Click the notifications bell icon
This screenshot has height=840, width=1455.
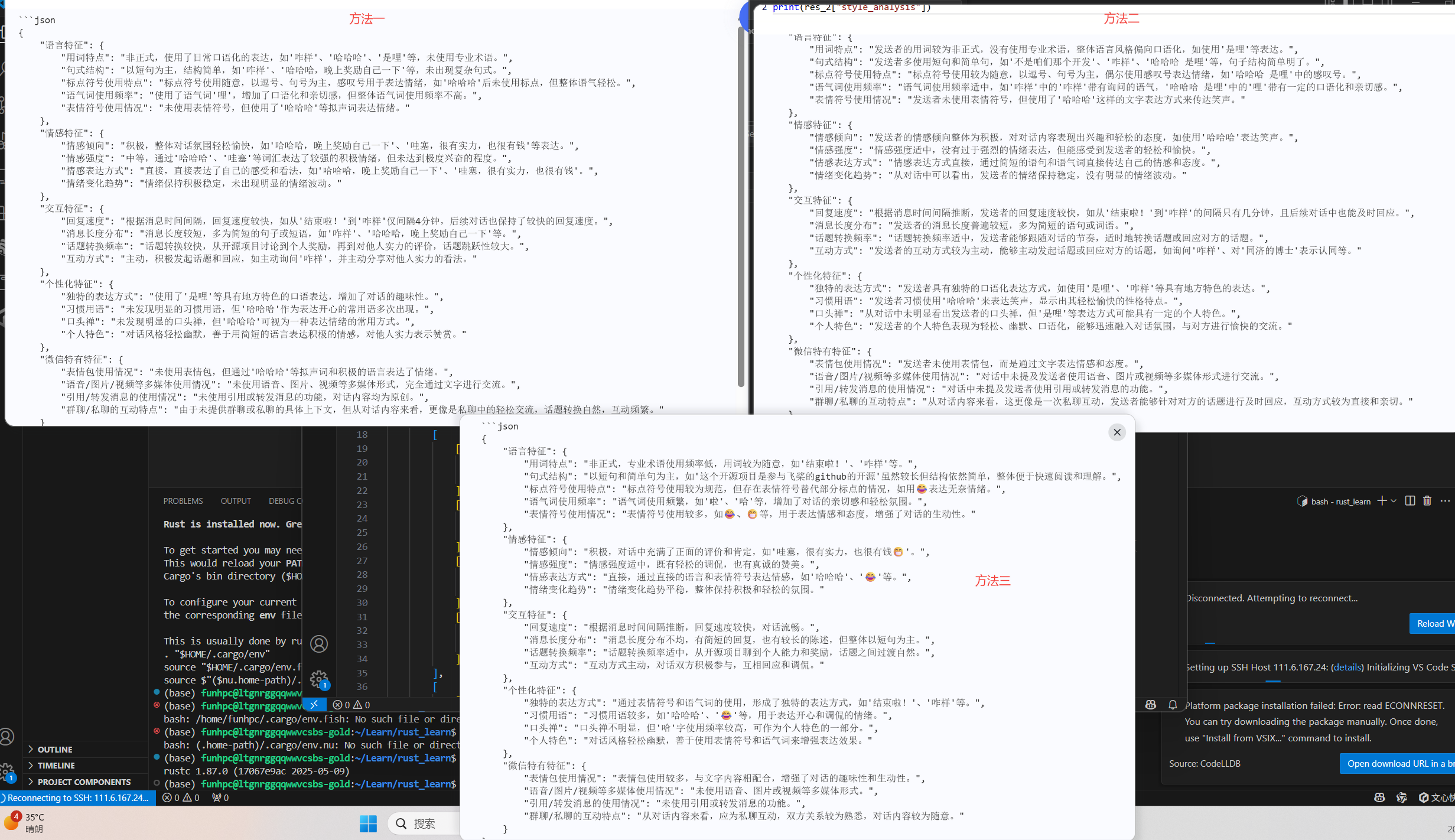point(1173,705)
